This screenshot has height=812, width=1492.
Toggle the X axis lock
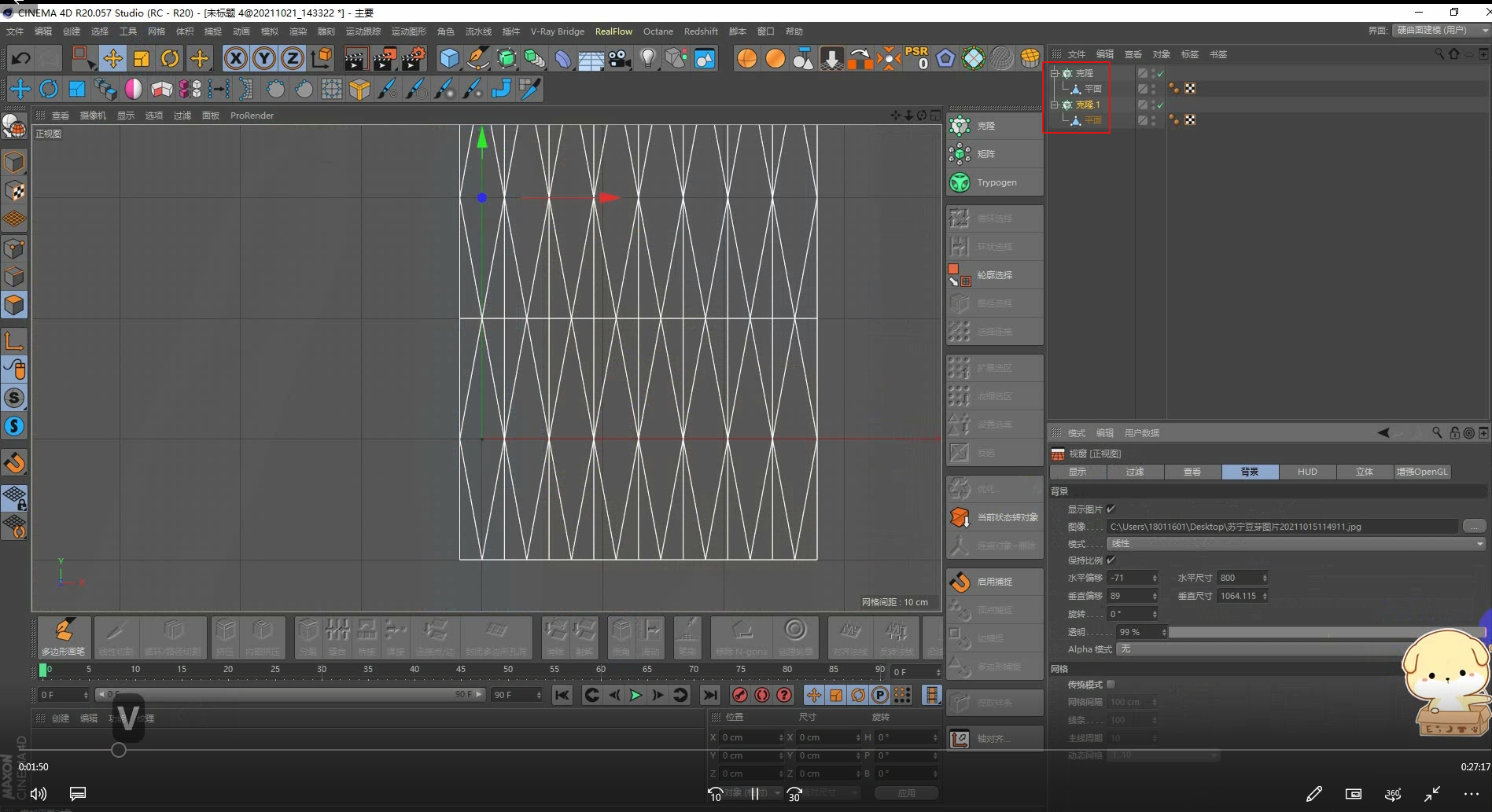(236, 58)
